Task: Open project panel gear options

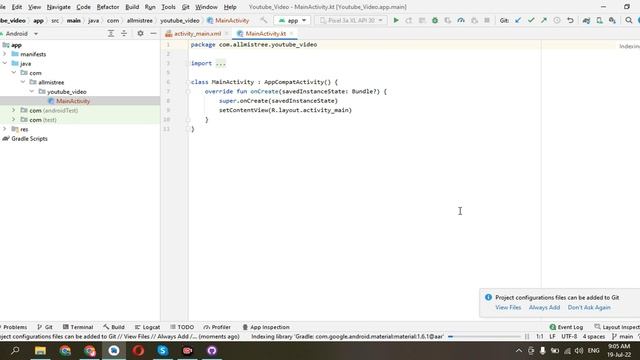Action: click(x=140, y=33)
